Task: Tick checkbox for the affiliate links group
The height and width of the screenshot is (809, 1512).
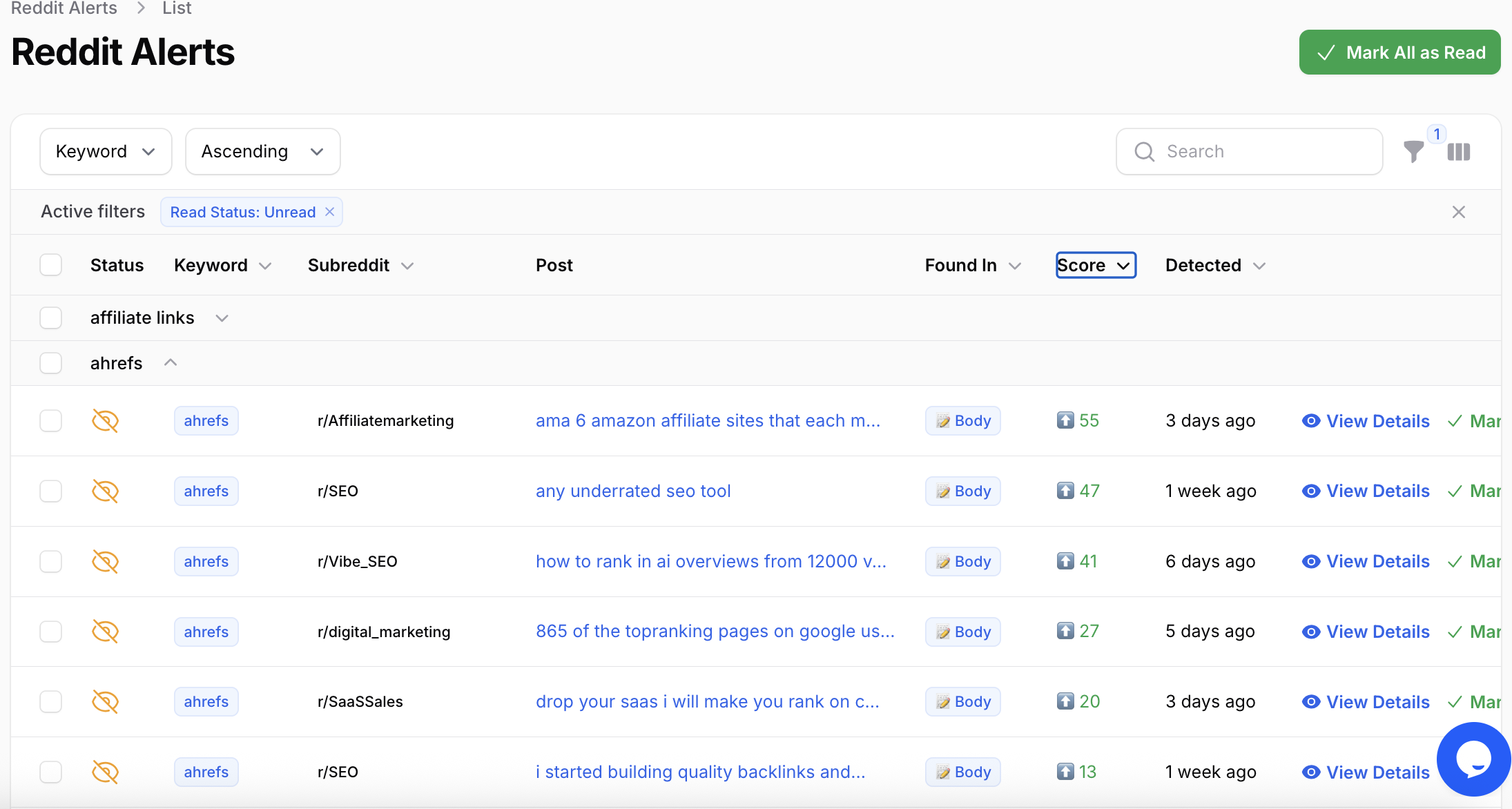Action: coord(50,318)
